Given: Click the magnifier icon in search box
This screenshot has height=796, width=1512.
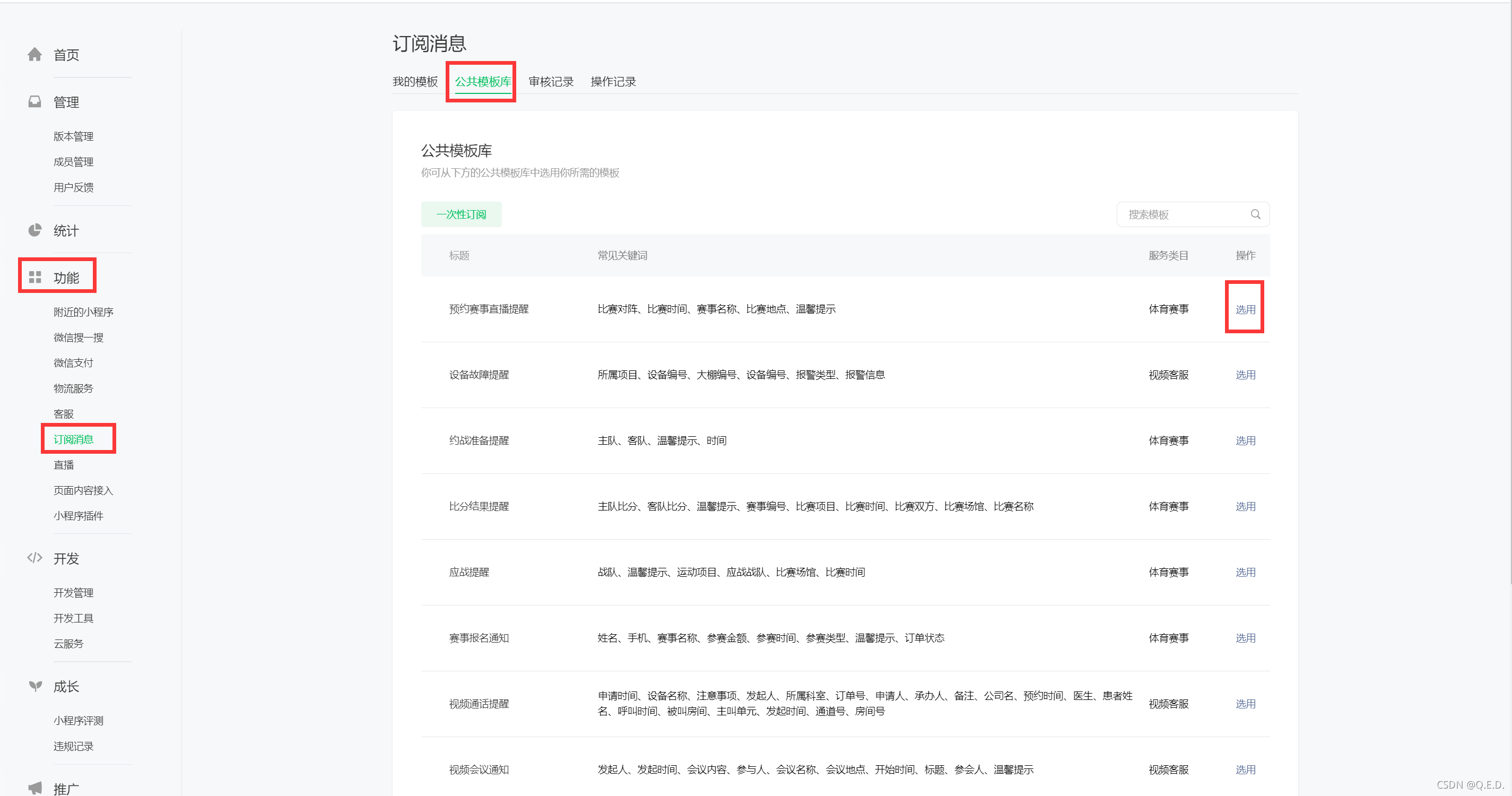Looking at the screenshot, I should (x=1255, y=214).
